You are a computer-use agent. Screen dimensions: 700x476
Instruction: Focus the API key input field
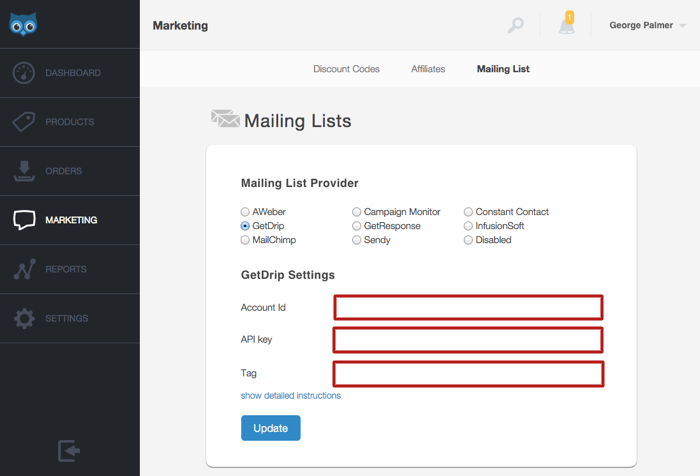468,340
